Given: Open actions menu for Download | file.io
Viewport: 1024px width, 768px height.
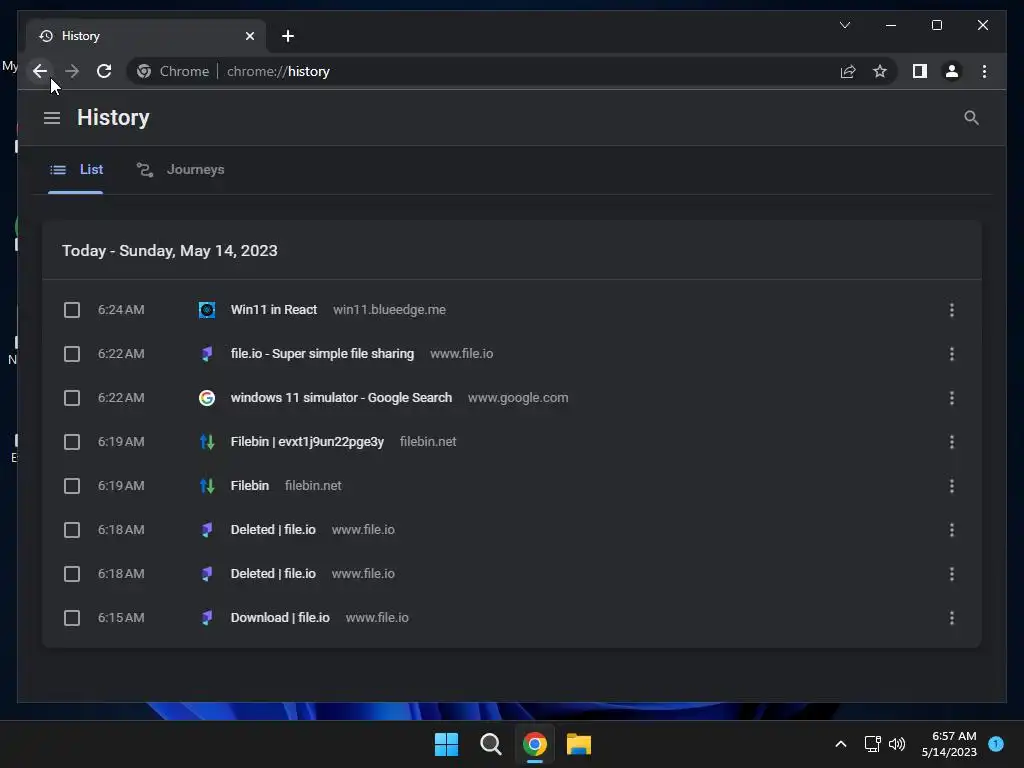Looking at the screenshot, I should (x=952, y=618).
